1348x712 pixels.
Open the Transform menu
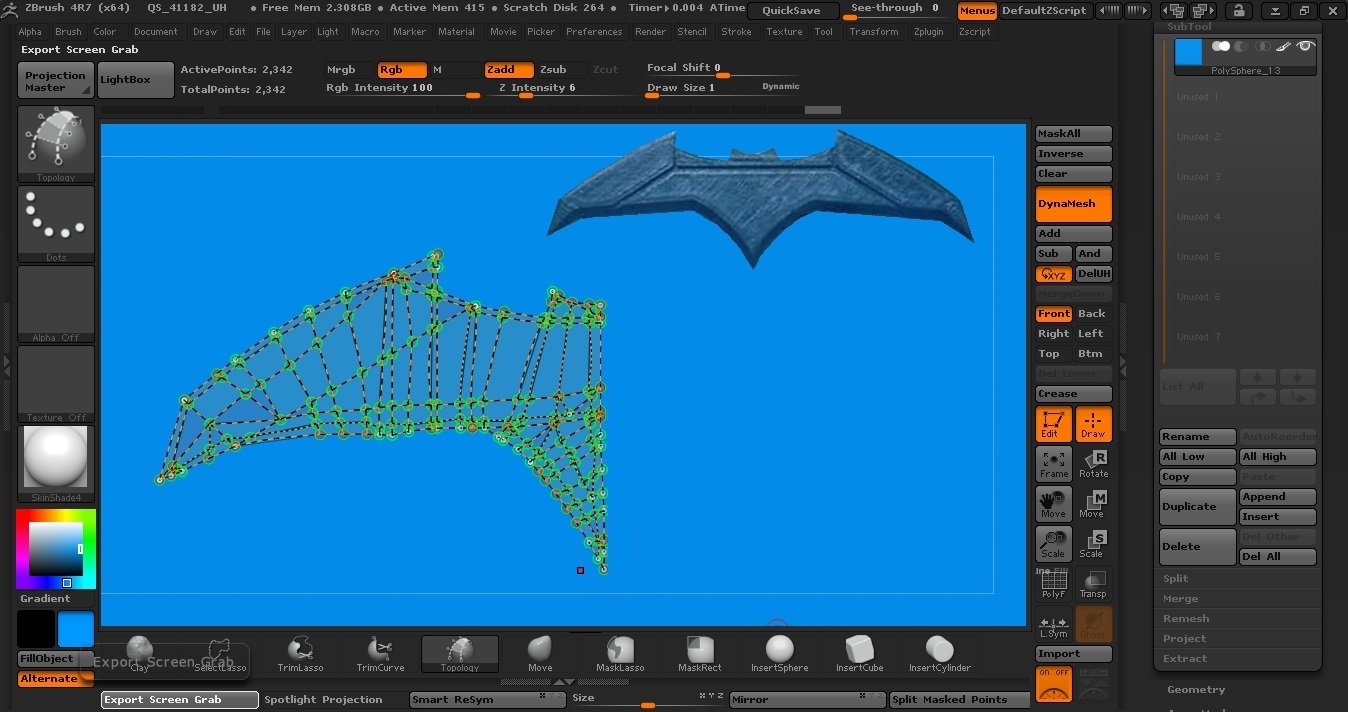coord(874,32)
